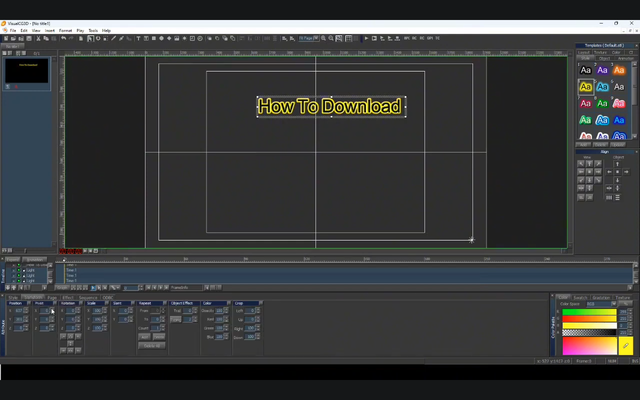Open the Tools menu
The height and width of the screenshot is (400, 640).
coord(93,31)
